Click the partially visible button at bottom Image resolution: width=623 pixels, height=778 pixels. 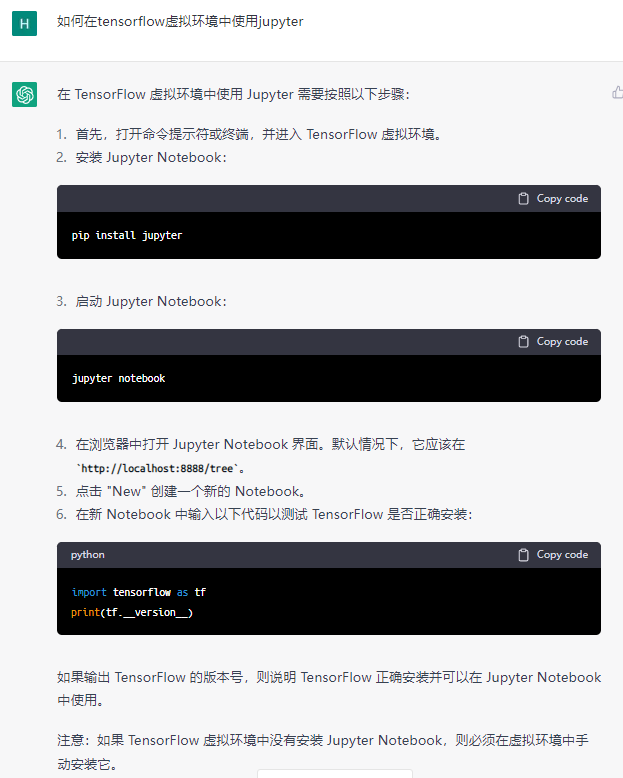(x=335, y=774)
